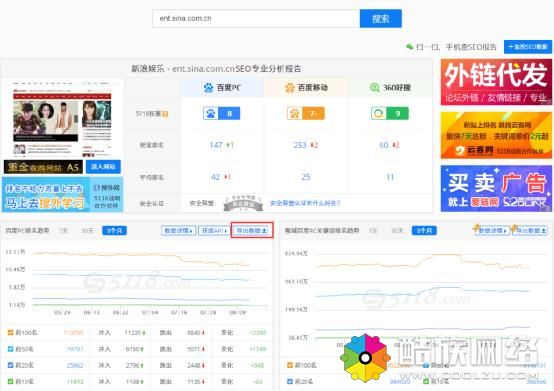Toggle 前20名 checkbox in right panel

click(290, 381)
